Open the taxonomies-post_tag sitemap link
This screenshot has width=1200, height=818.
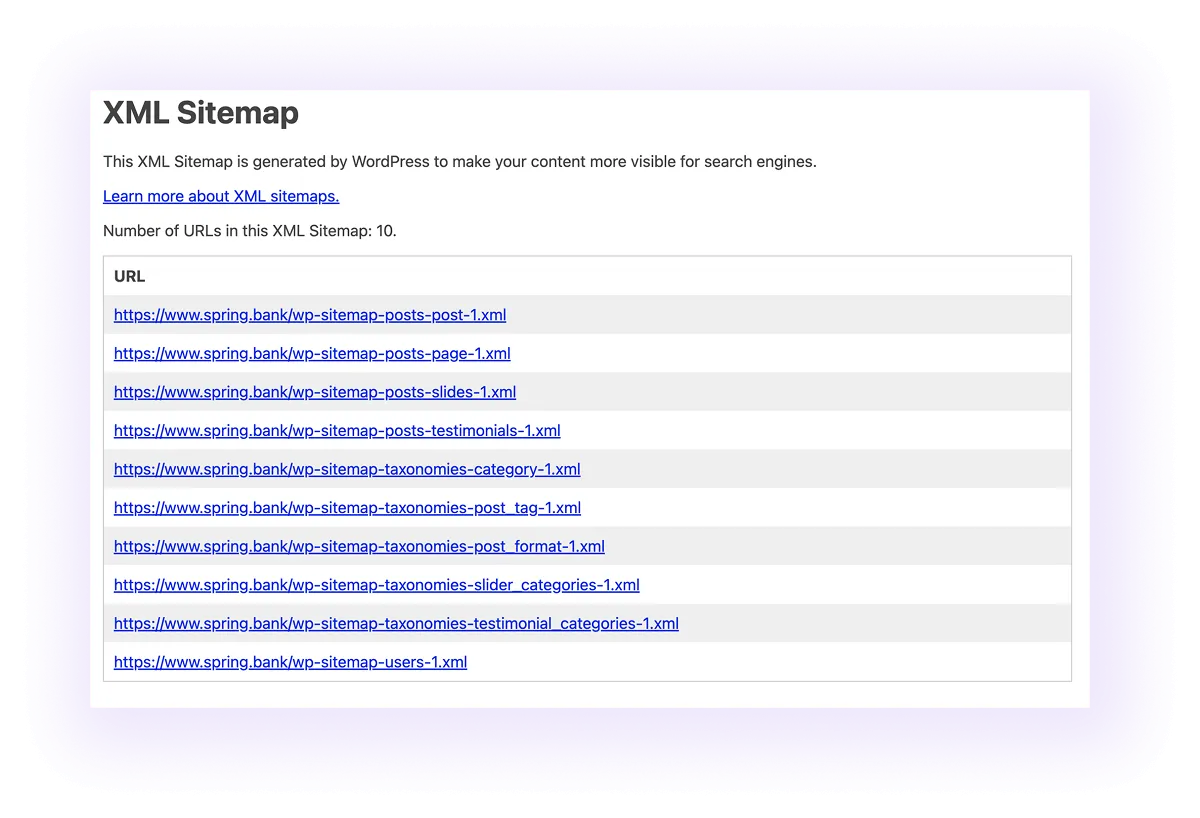[x=347, y=507]
